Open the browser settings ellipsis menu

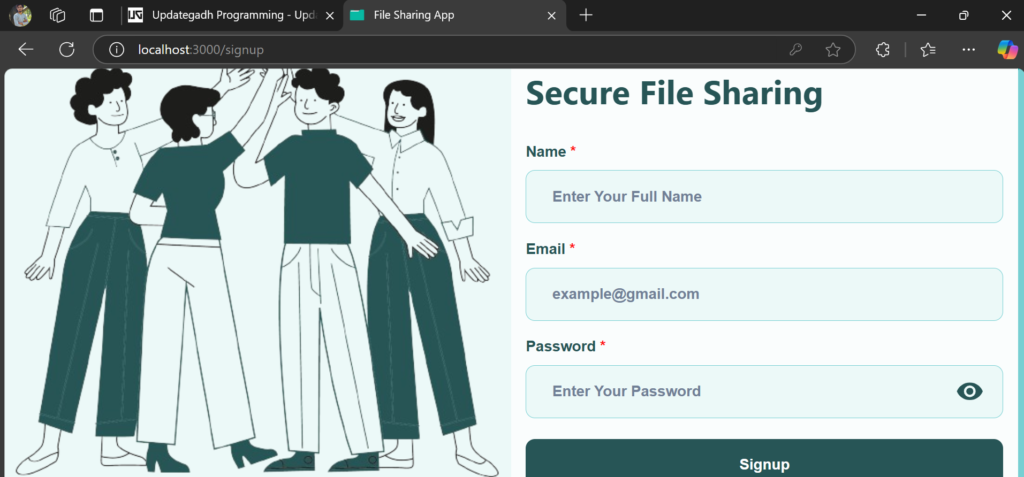968,50
